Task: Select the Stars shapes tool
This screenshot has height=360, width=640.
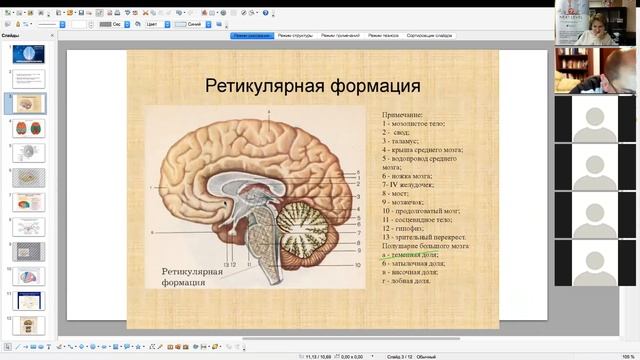Action: coord(138,347)
